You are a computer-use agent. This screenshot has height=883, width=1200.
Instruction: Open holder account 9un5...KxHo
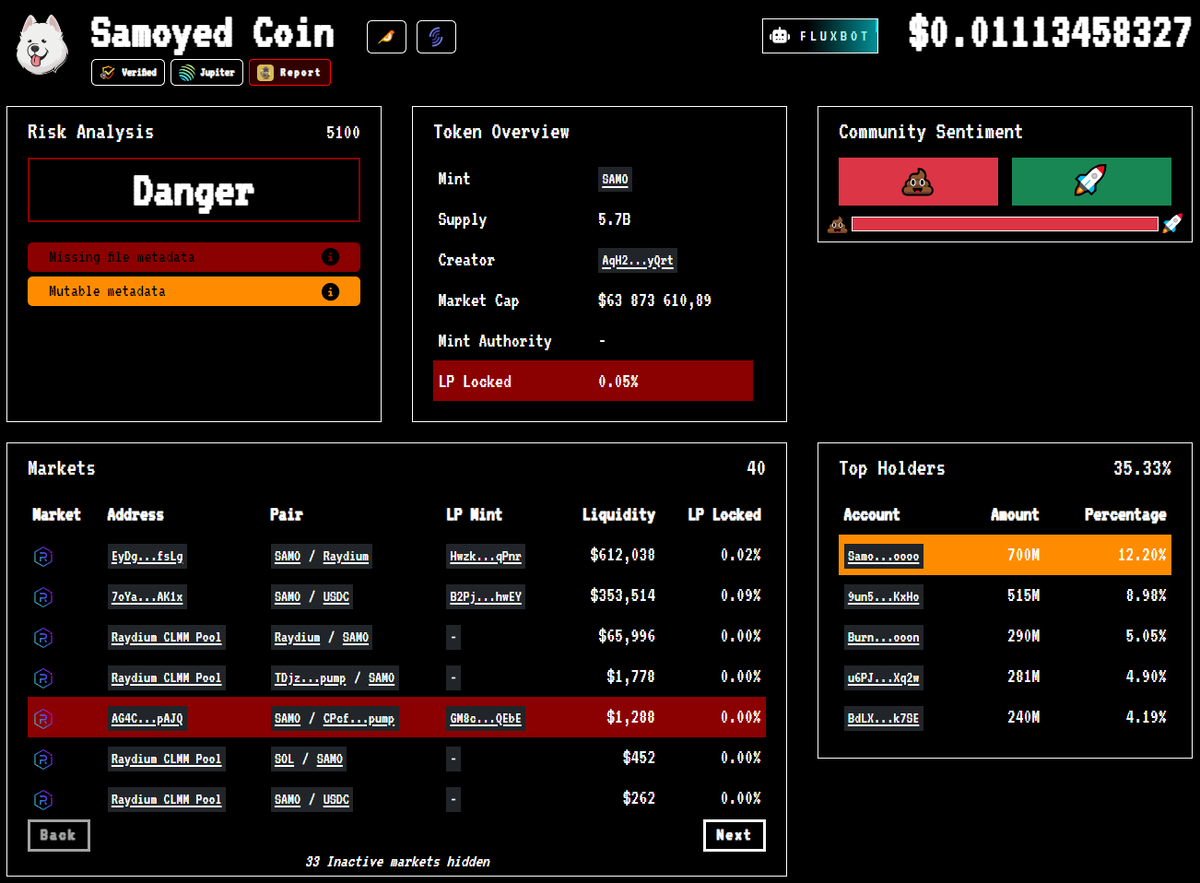(883, 597)
